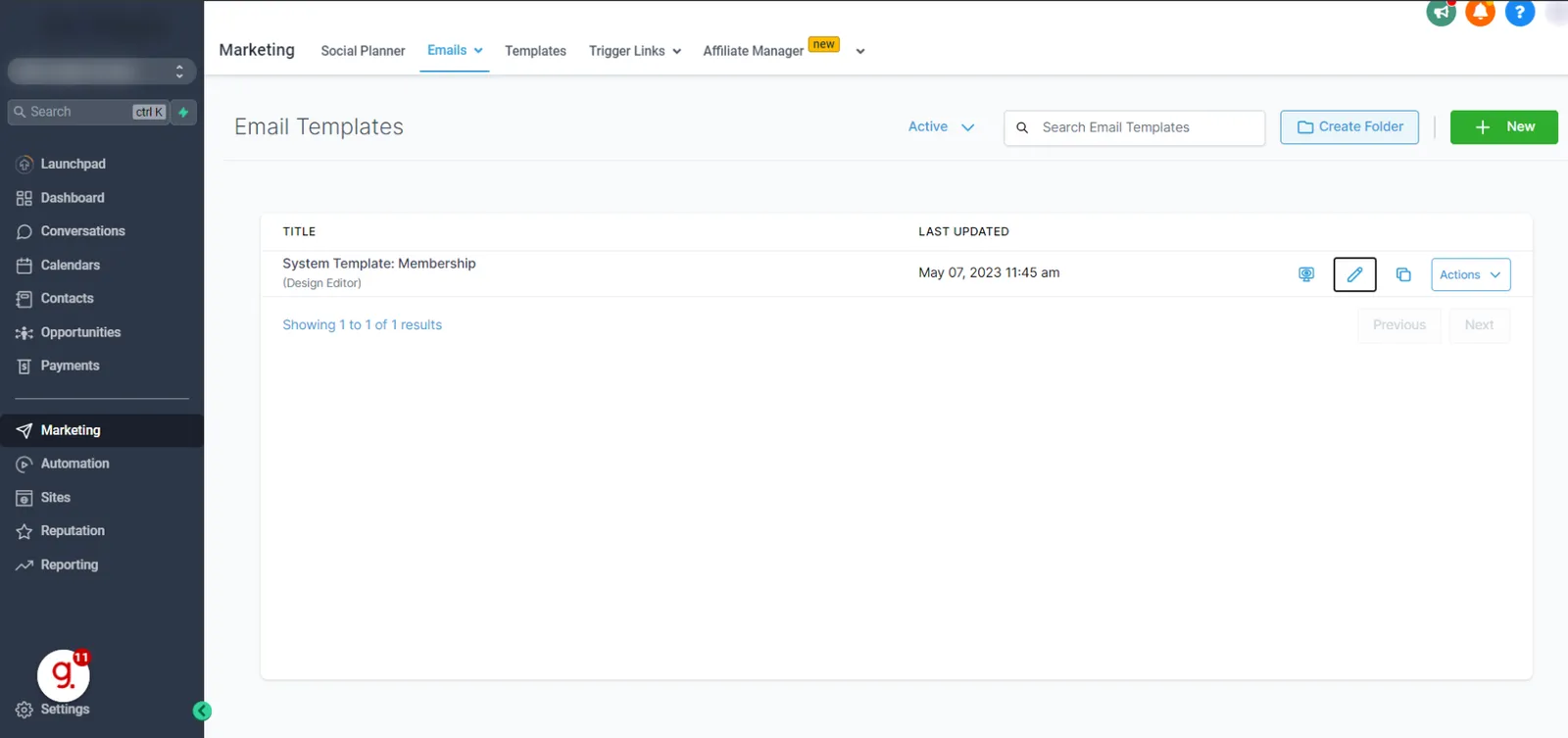Click the Reputation star icon
The image size is (1568, 738).
(24, 531)
